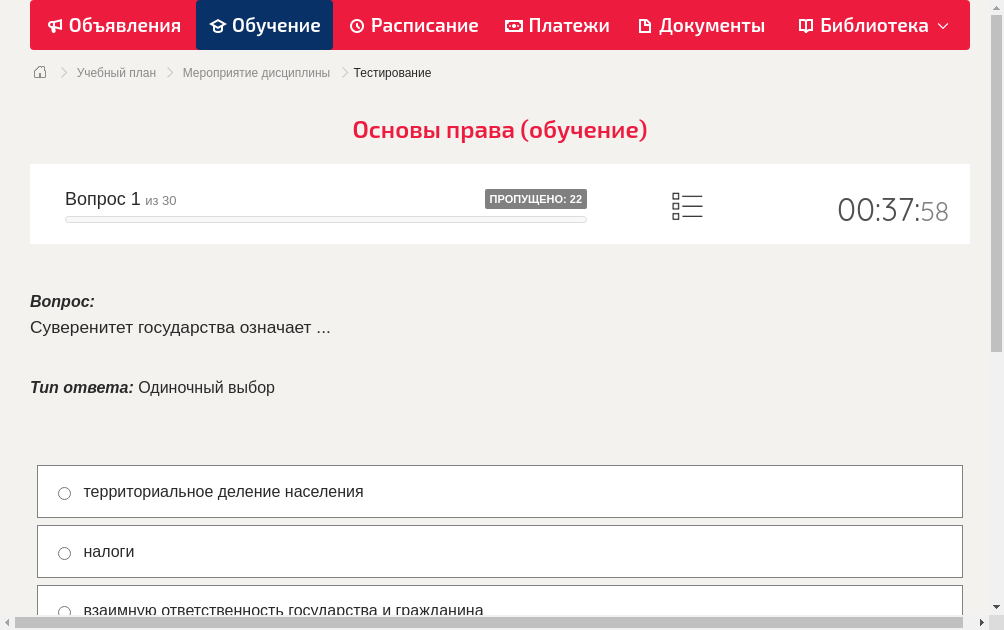The image size is (1004, 630).
Task: Click the megaphone icon next to Объявления
Action: pyautogui.click(x=55, y=25)
